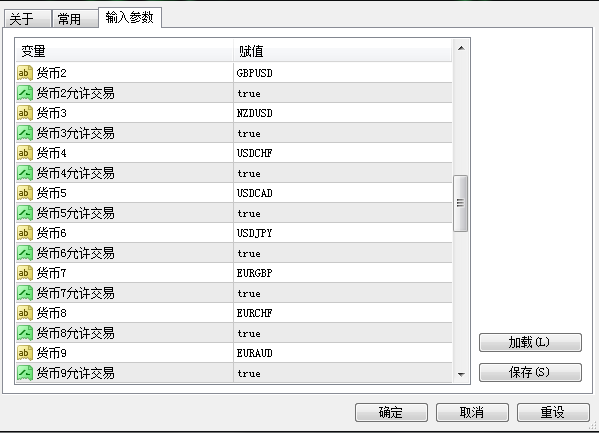Click the boolean icon beside 货币3允许交易
Screen dimensions: 599x433
click(24, 133)
